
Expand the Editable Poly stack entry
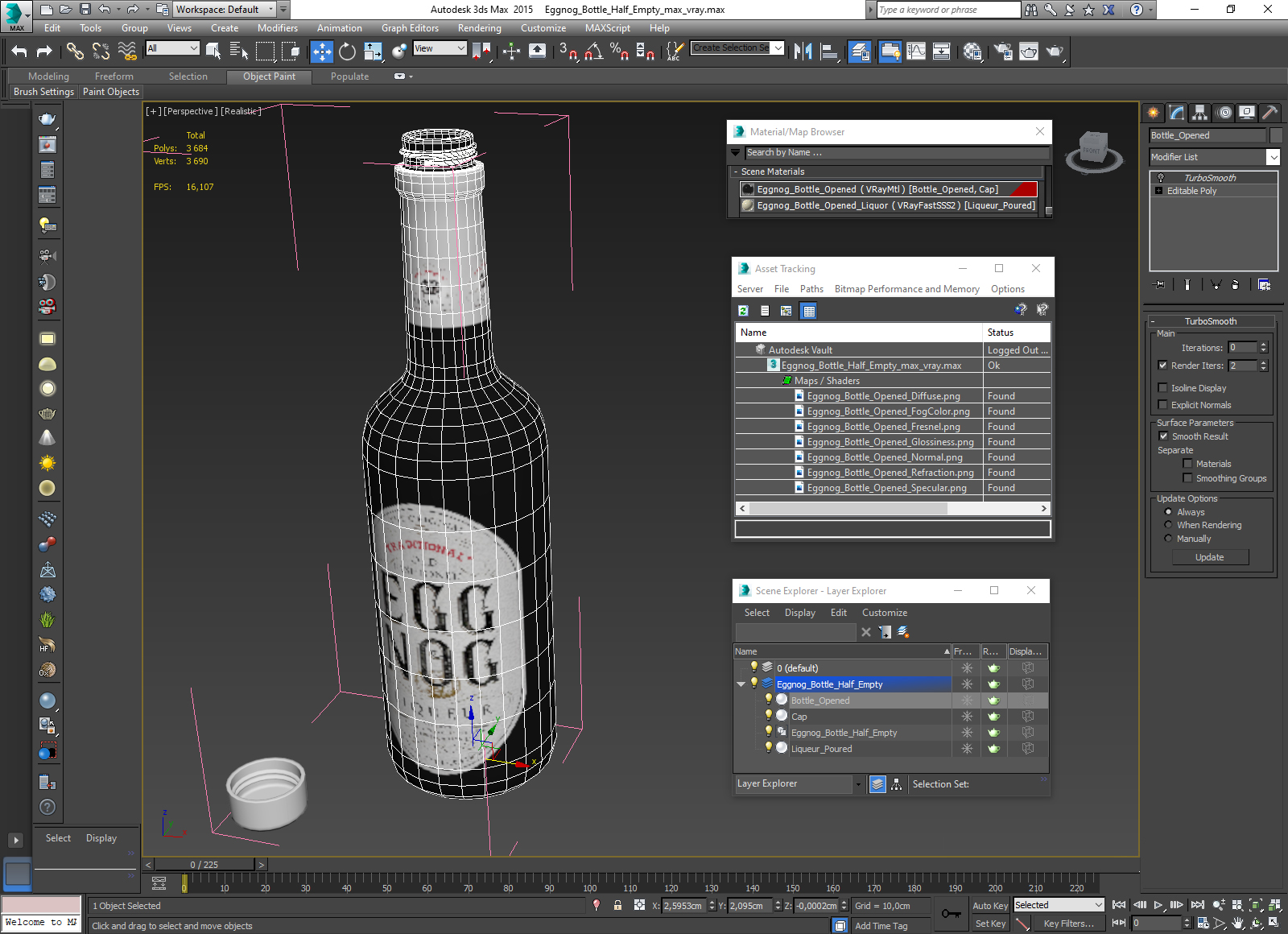tap(1159, 191)
